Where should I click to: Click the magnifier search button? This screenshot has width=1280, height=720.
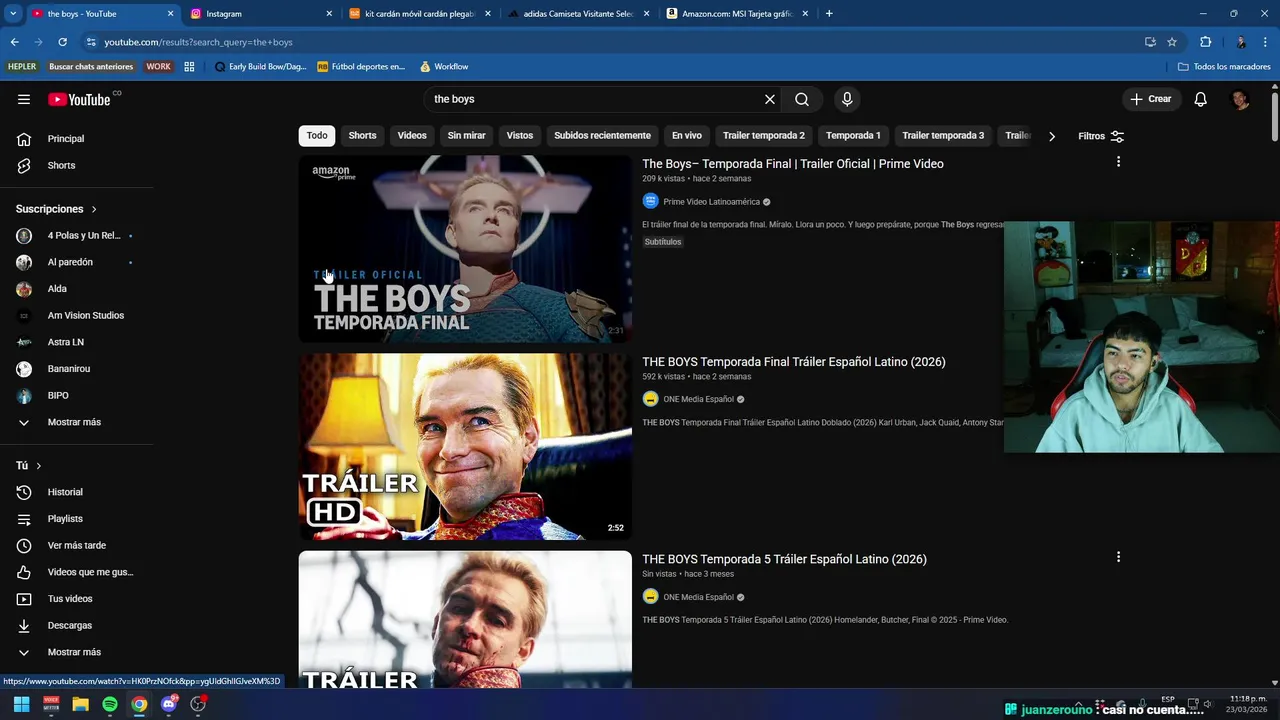802,99
